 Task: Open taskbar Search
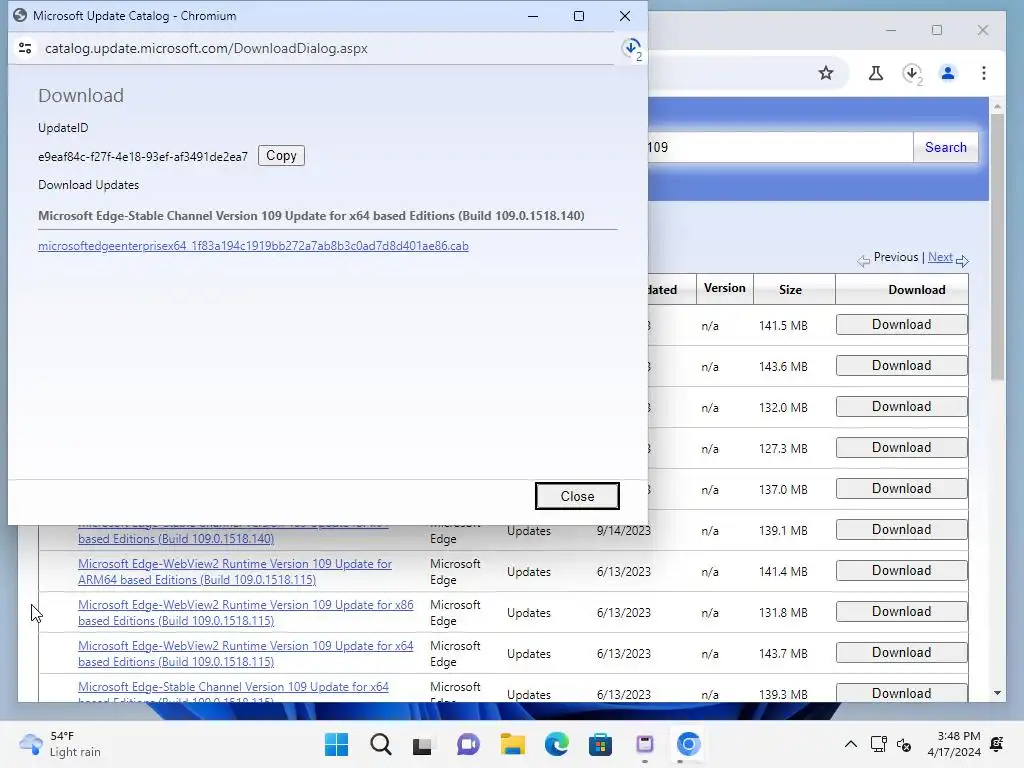click(x=381, y=744)
